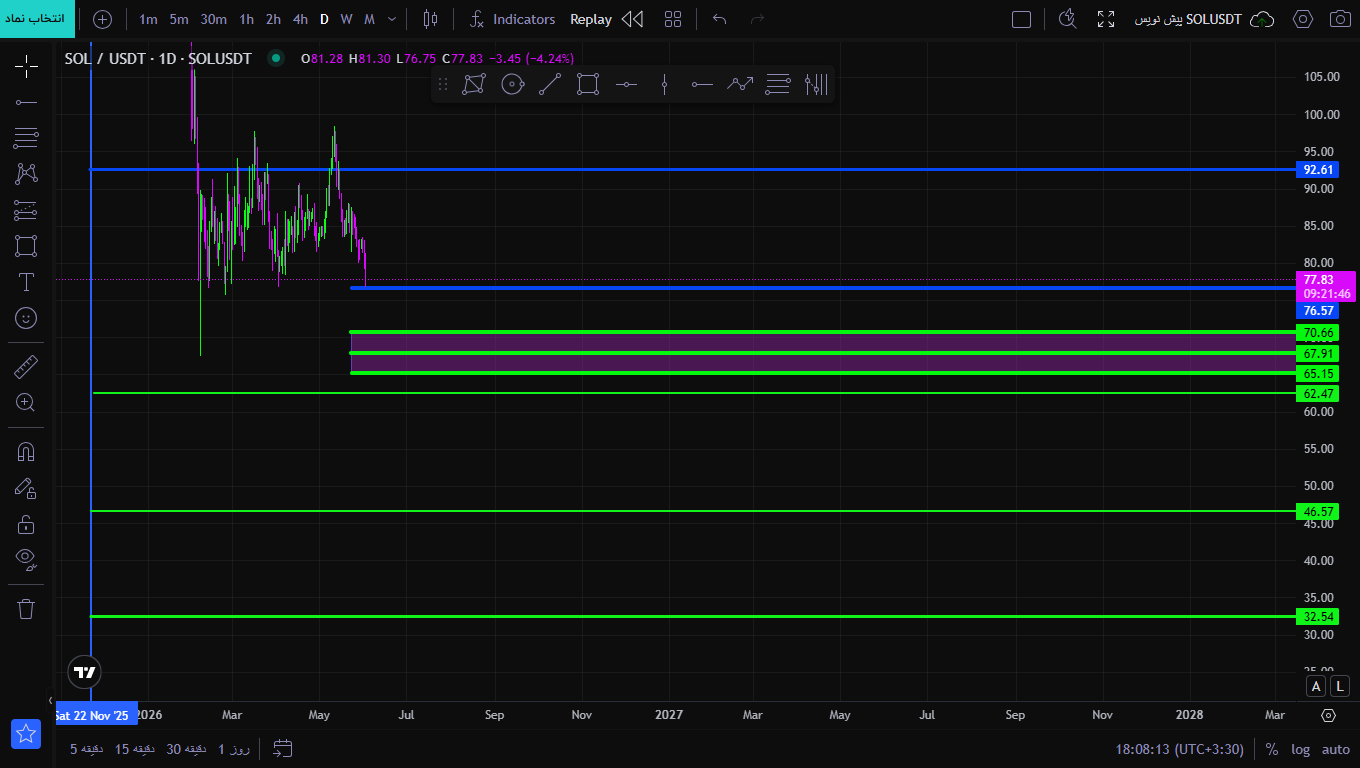Click the 92.61 blue price label
Viewport: 1360px width, 768px height.
click(x=1319, y=170)
